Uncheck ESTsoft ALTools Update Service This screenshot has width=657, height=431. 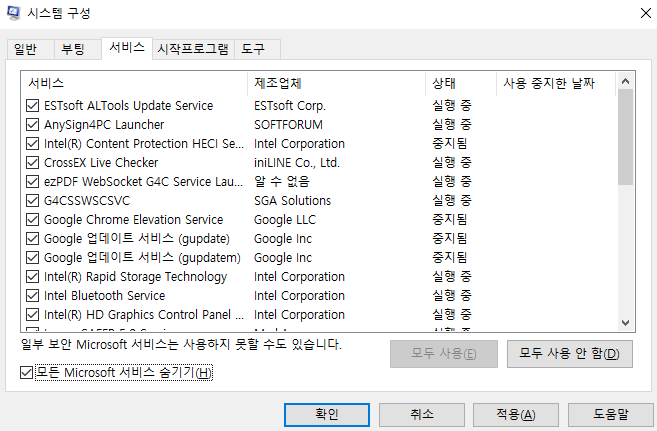[33, 106]
